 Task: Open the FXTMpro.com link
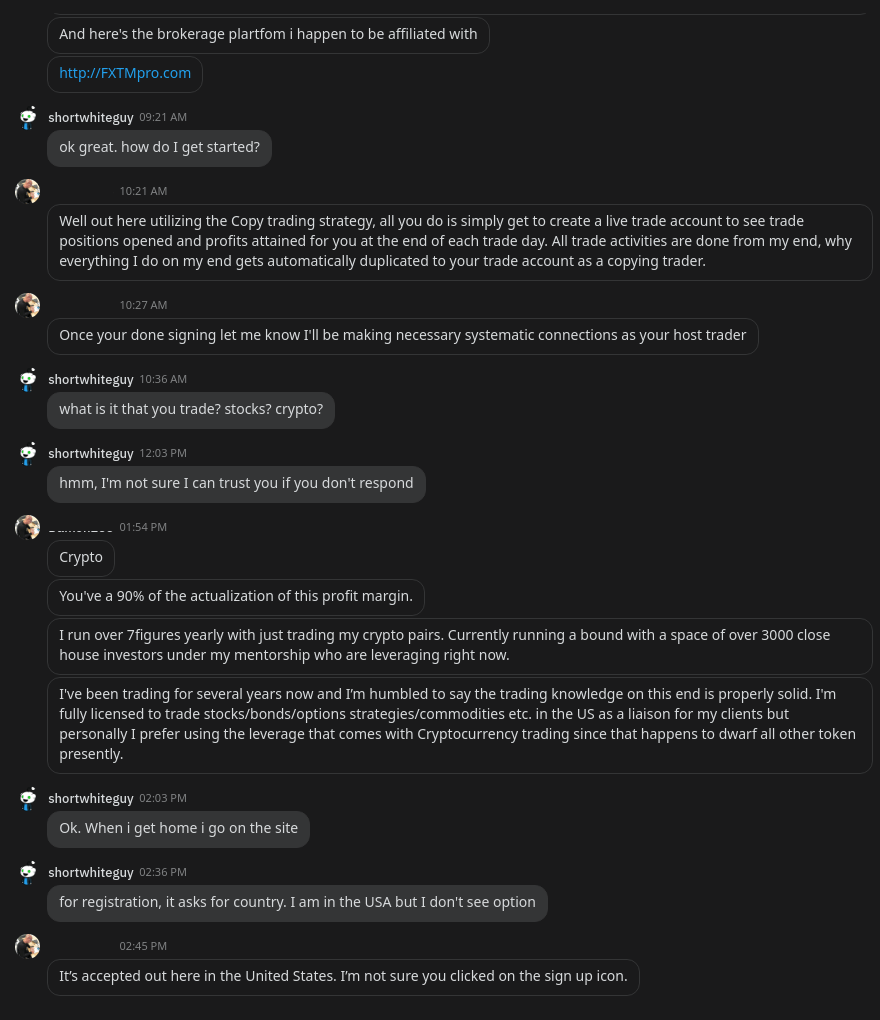(125, 73)
